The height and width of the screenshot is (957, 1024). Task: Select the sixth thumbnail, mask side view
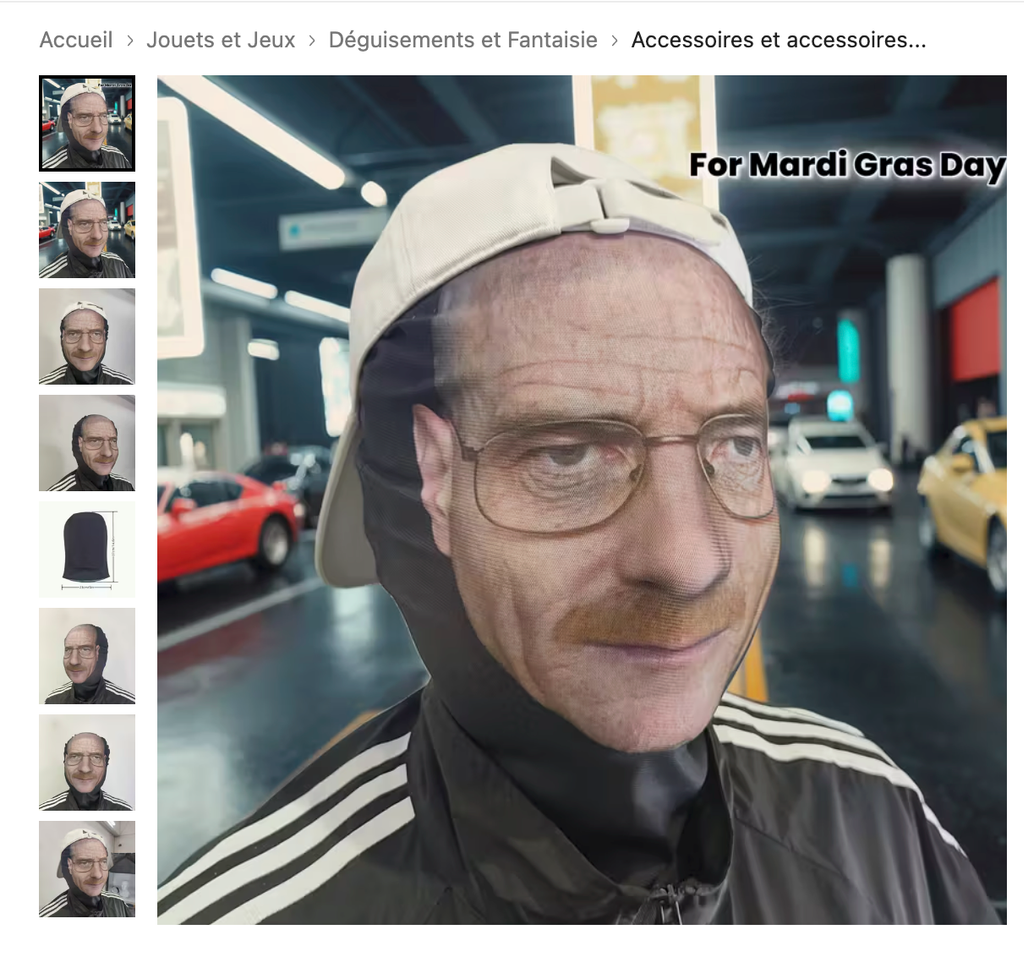tap(87, 656)
